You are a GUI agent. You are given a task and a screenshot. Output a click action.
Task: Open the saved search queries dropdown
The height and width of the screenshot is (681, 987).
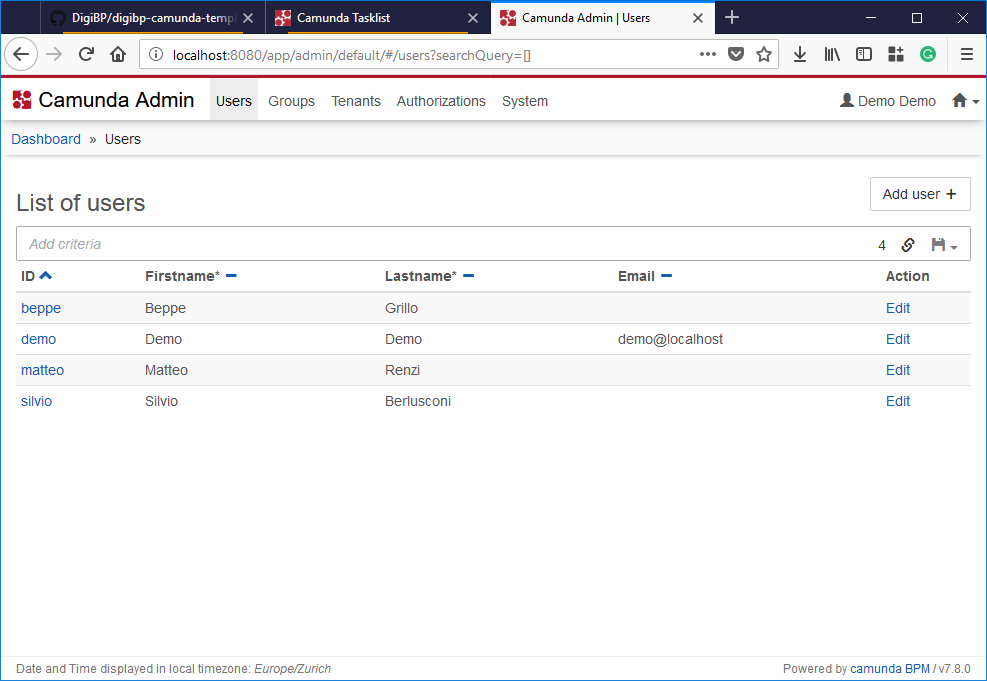click(944, 245)
